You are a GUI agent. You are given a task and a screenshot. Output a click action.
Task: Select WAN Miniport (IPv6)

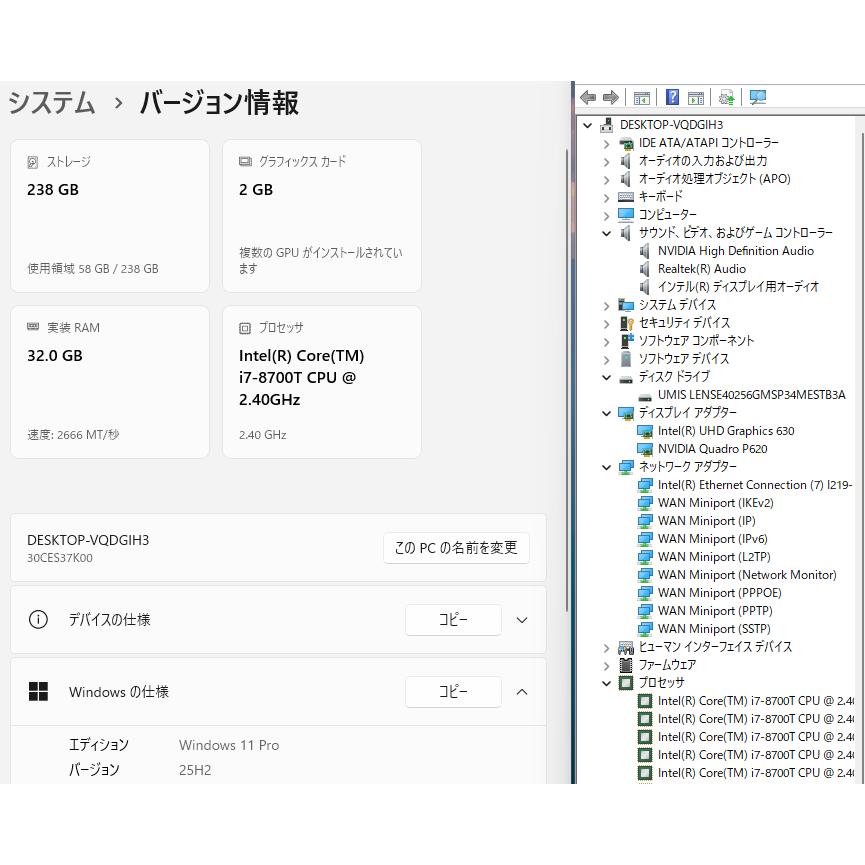point(712,539)
